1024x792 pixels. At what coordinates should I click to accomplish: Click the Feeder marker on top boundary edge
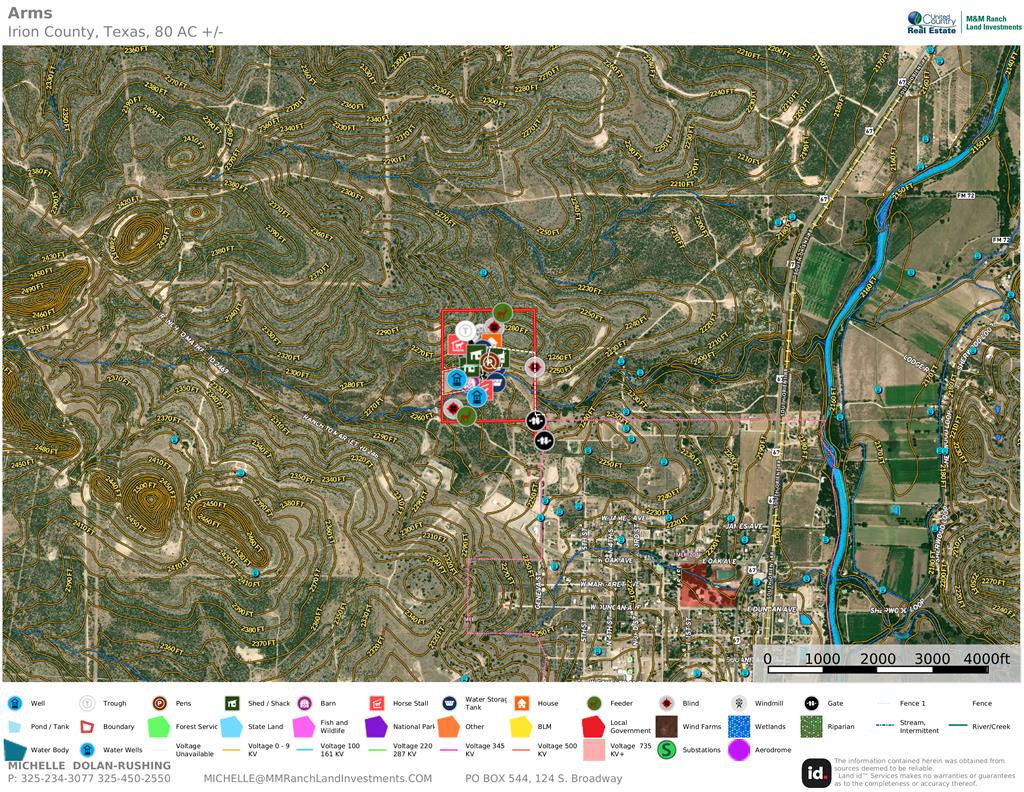502,311
